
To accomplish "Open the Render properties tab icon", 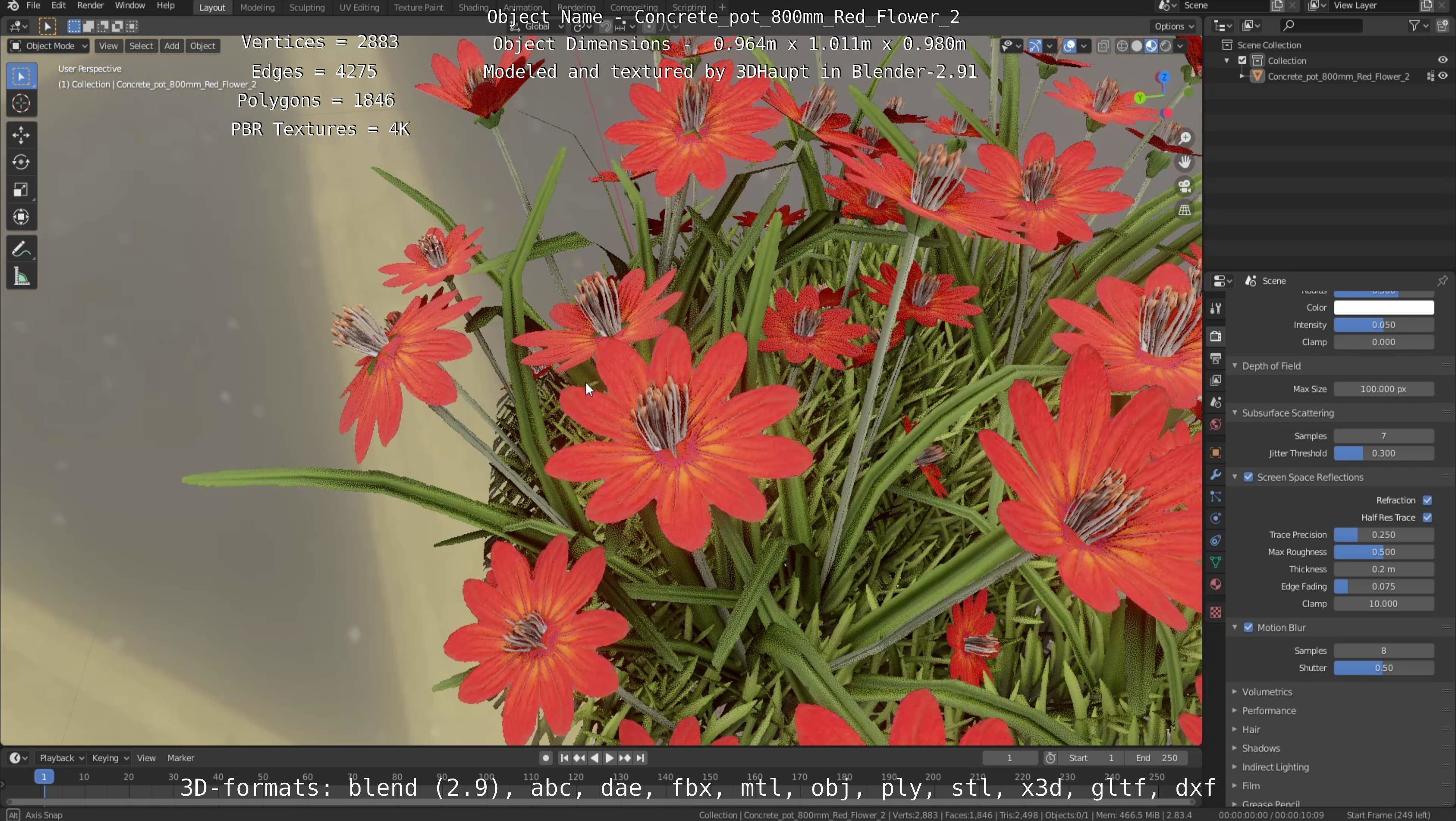I will pos(1216,336).
